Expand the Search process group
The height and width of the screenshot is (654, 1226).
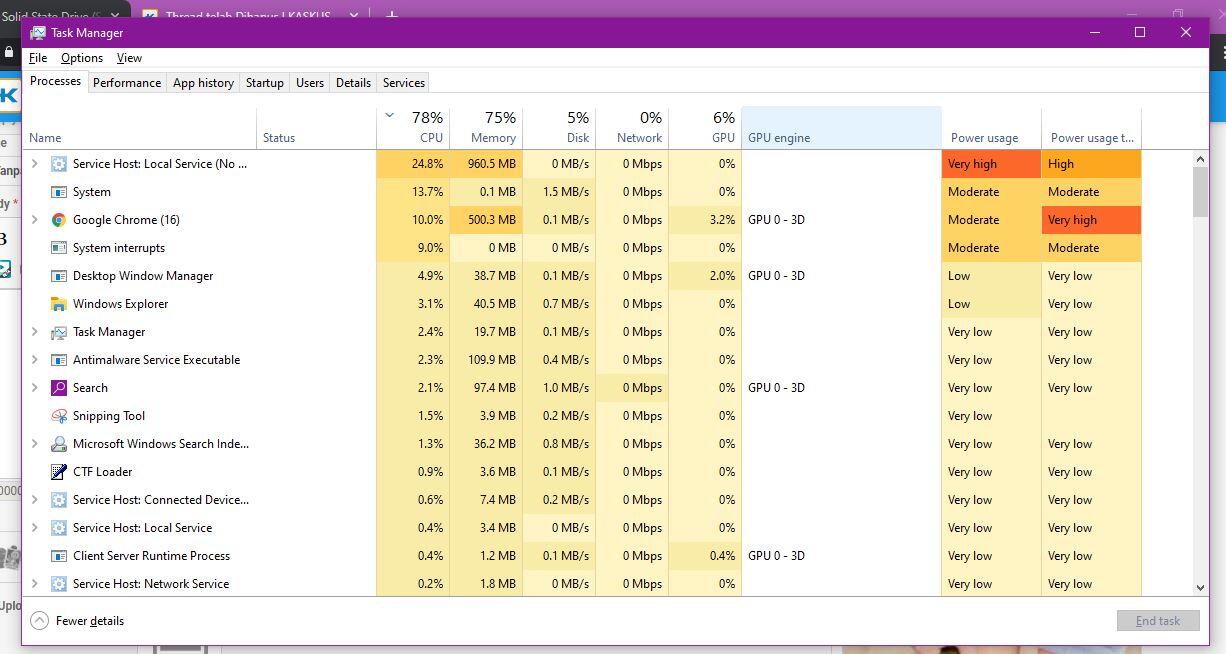click(35, 388)
